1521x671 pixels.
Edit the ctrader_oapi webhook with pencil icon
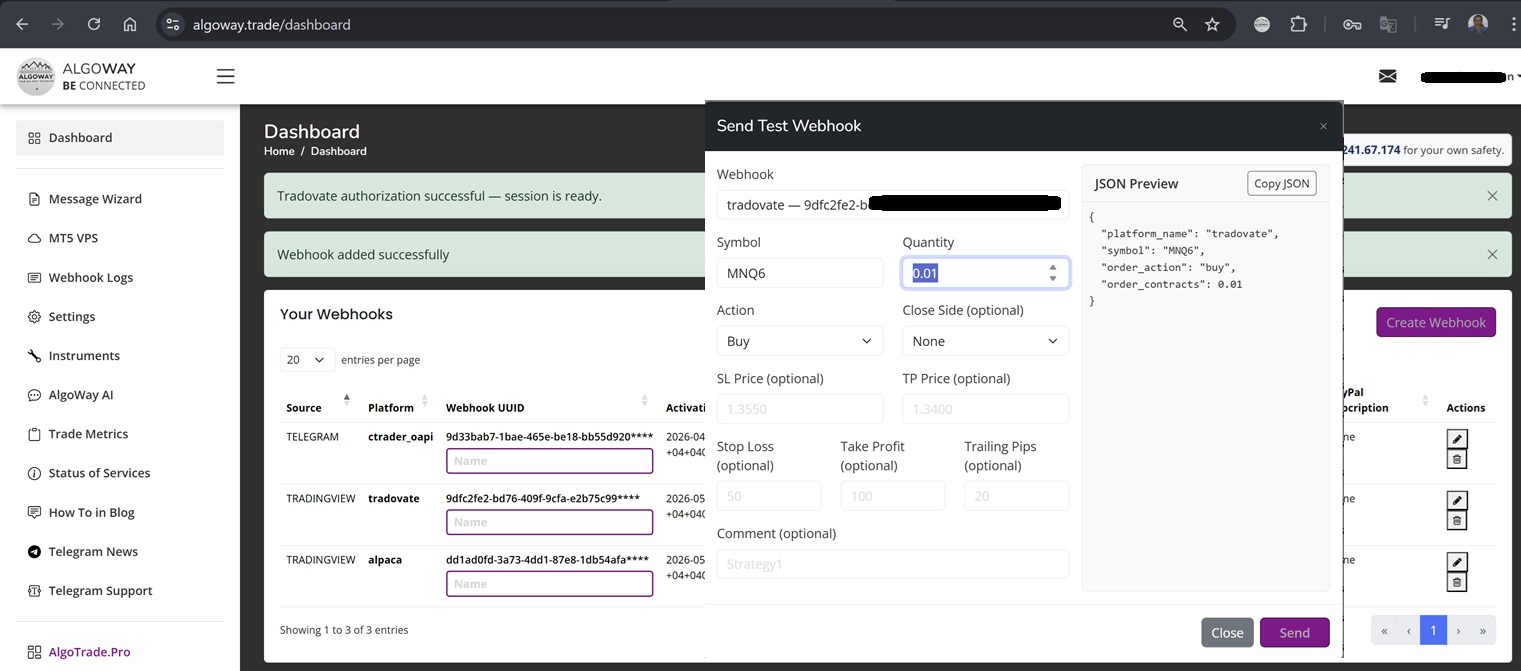point(1457,439)
